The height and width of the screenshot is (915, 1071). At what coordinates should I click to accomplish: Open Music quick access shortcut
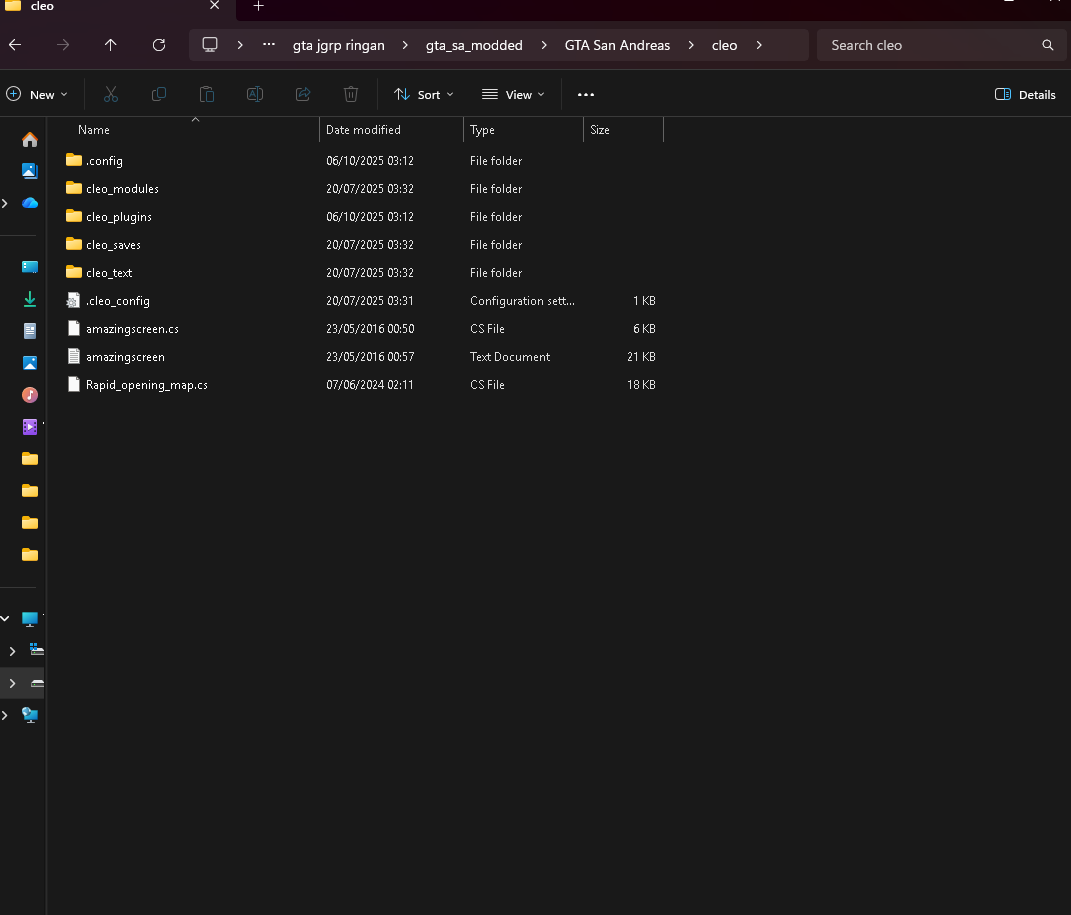pyautogui.click(x=29, y=395)
